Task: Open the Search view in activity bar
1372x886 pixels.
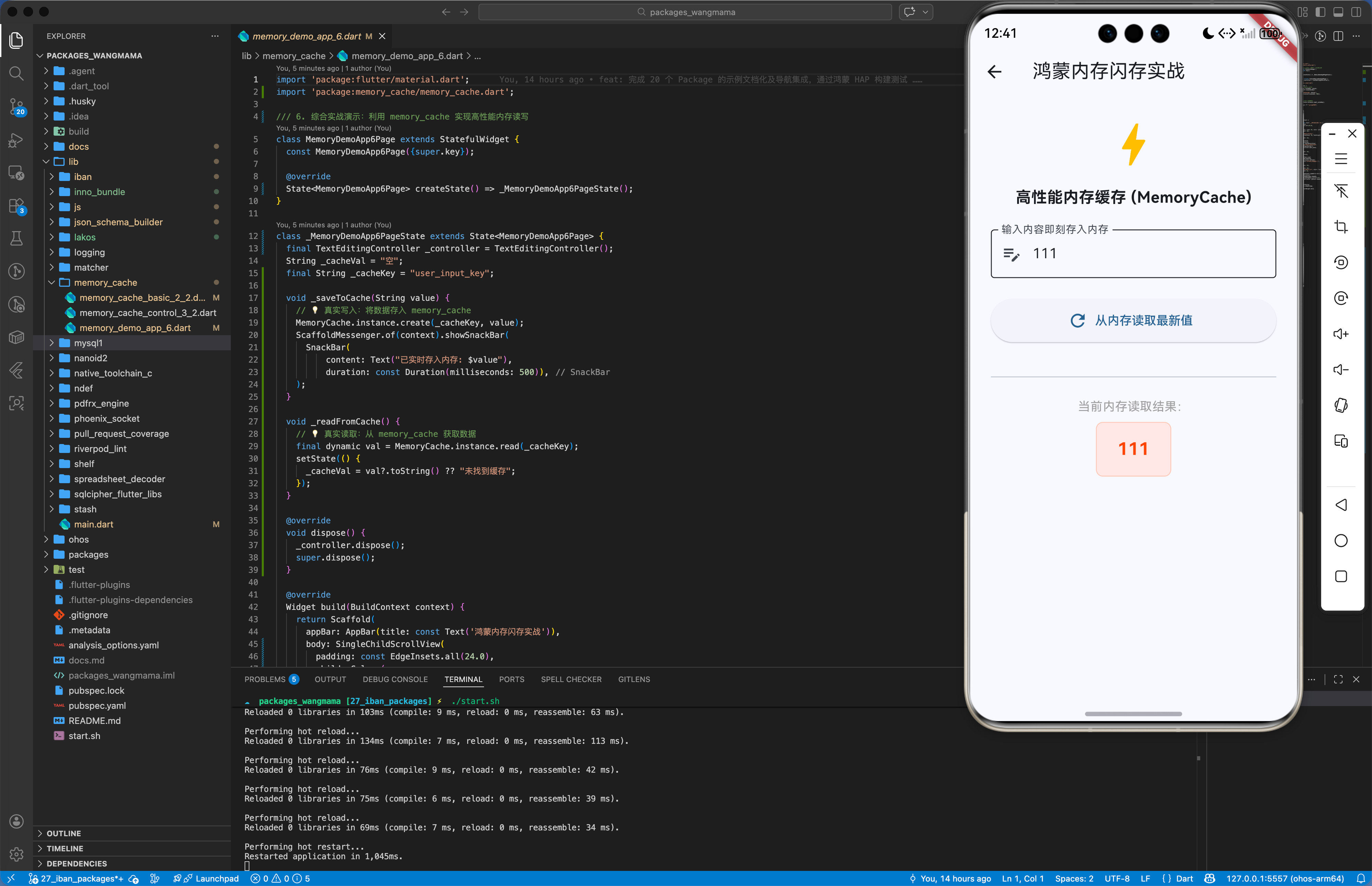Action: point(16,73)
